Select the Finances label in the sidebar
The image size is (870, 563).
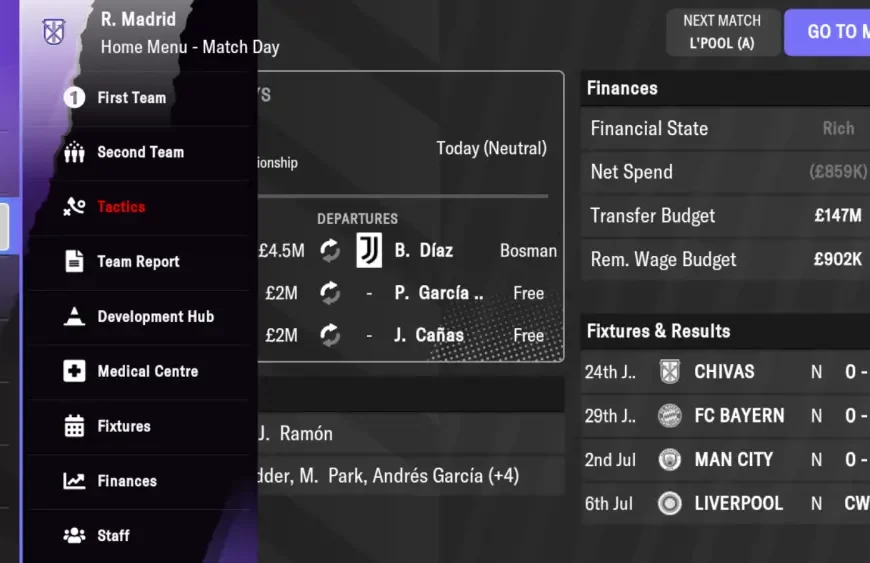[127, 481]
